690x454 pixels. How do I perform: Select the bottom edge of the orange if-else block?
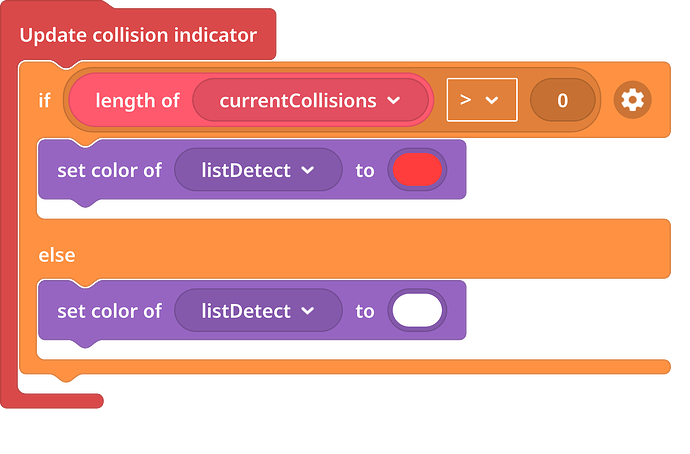click(x=345, y=367)
